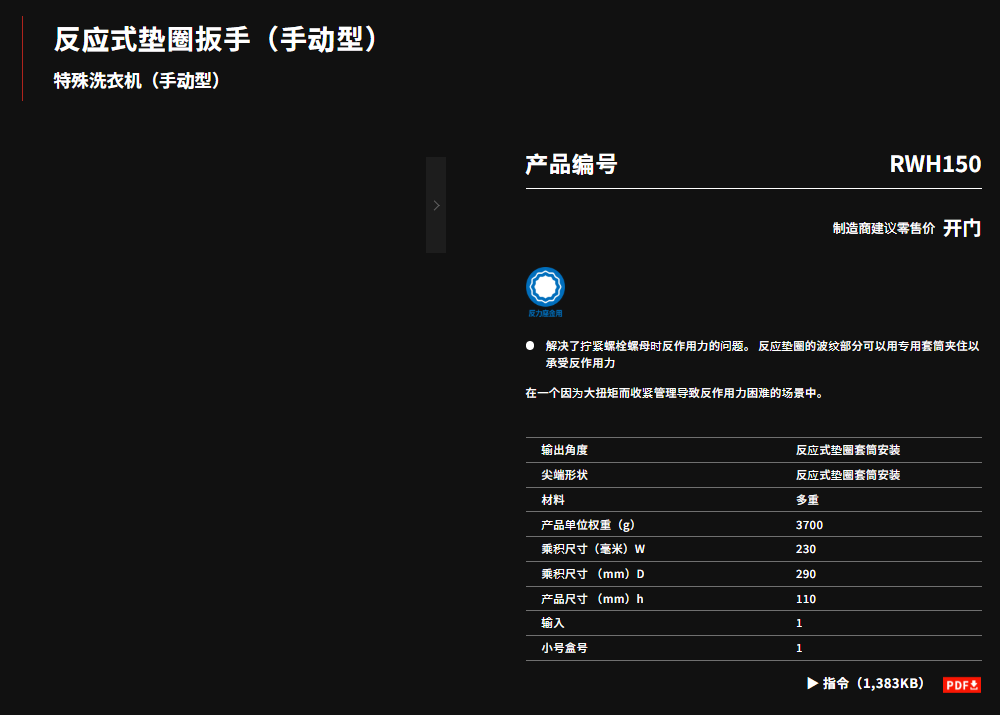
Task: Click the 产品编号 heading
Action: [571, 164]
